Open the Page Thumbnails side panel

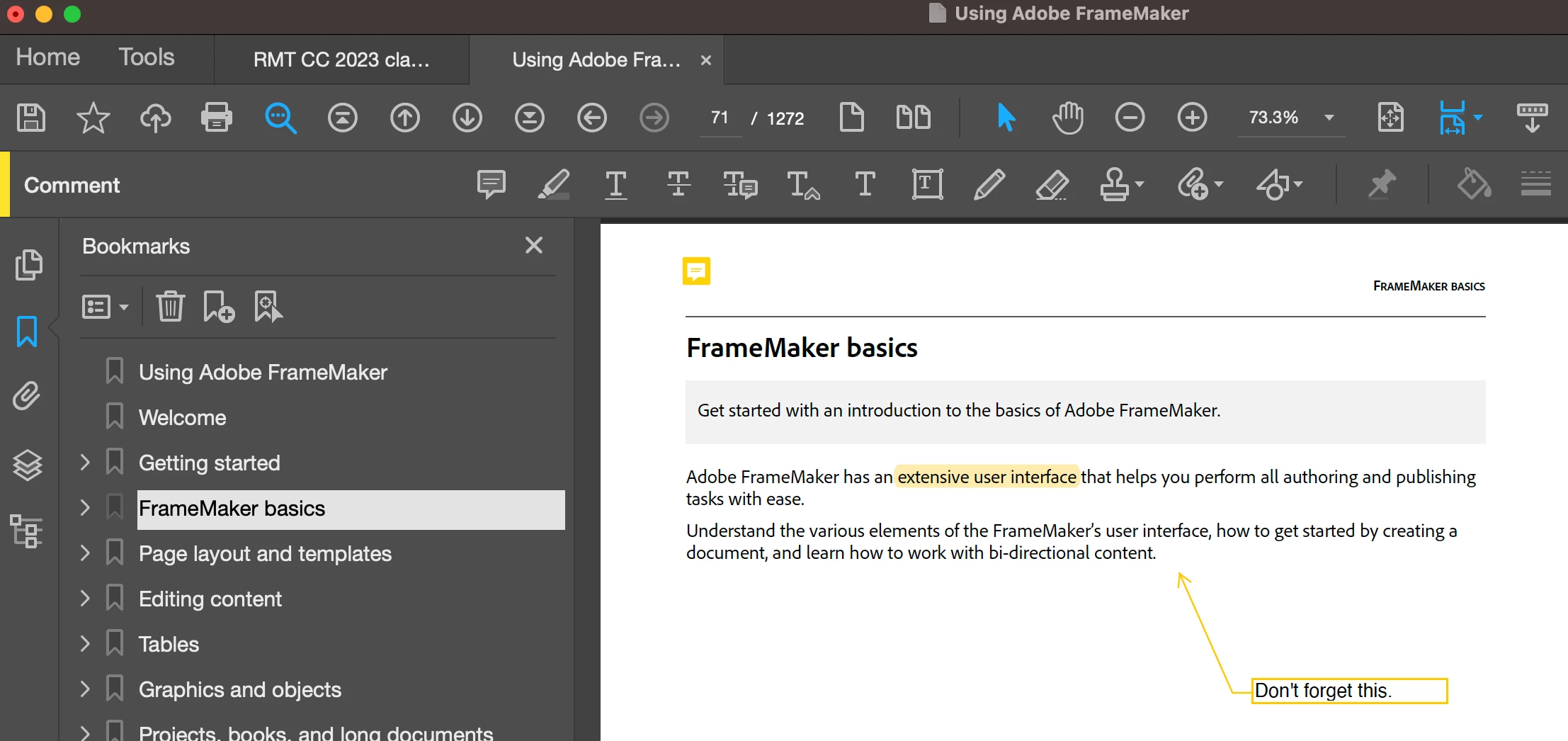point(28,265)
